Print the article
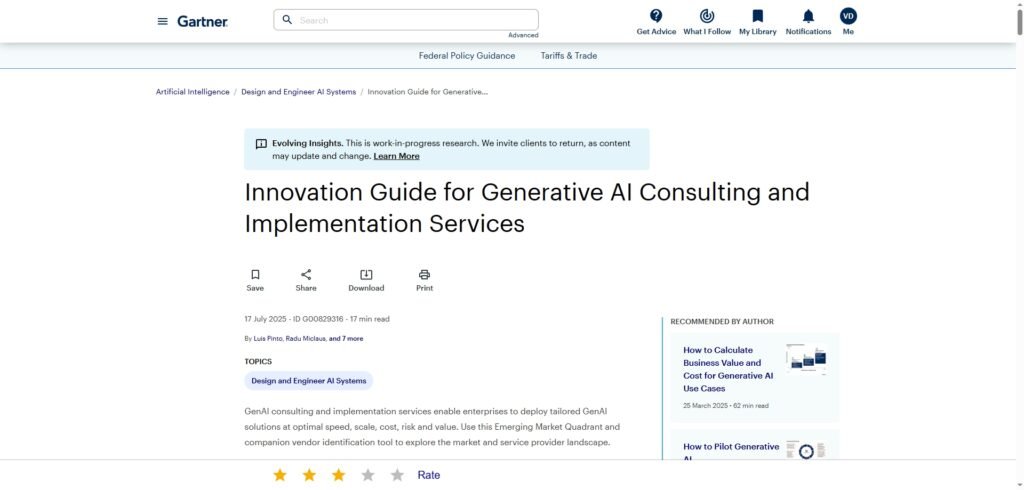 [424, 275]
